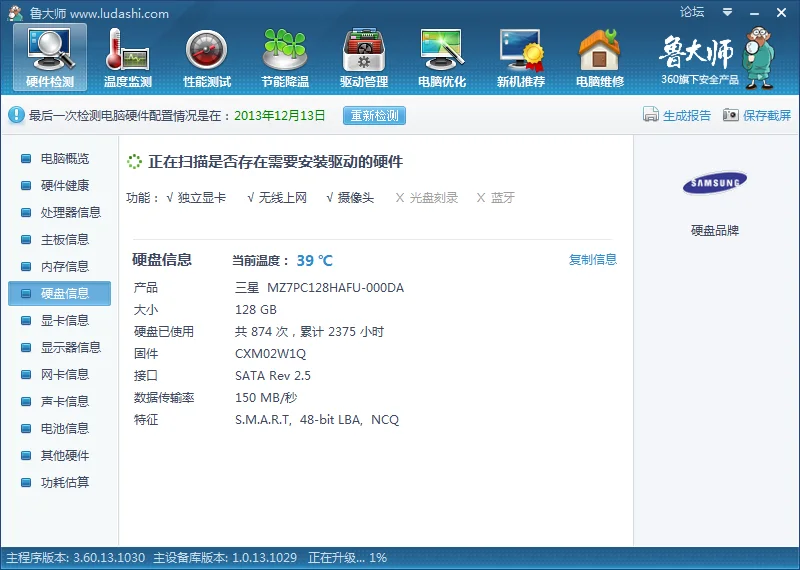Open the 论坛 forum link
This screenshot has width=800, height=570.
tap(692, 12)
